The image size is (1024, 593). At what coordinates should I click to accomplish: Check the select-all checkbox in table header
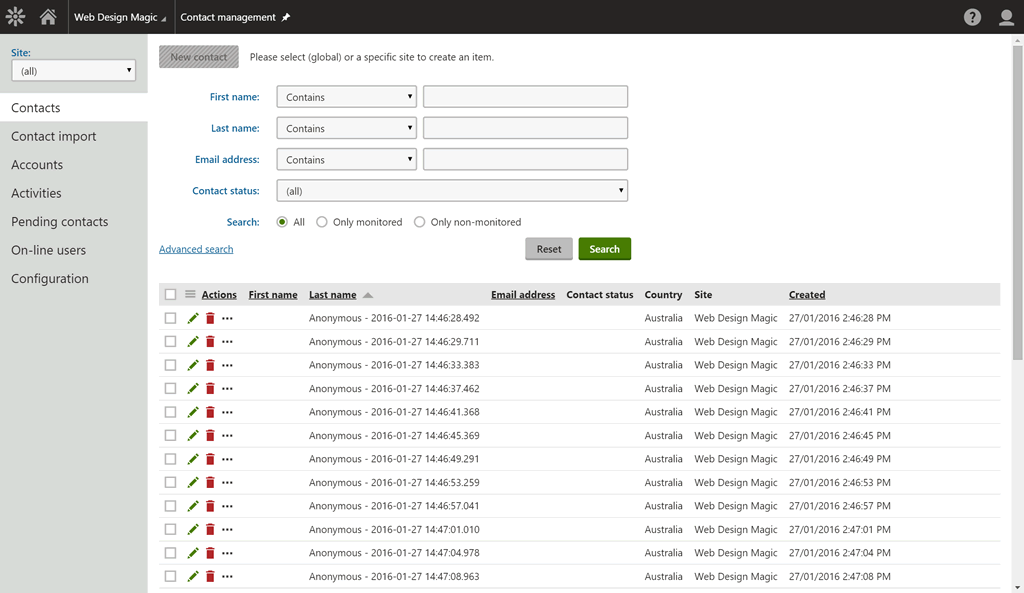click(170, 294)
